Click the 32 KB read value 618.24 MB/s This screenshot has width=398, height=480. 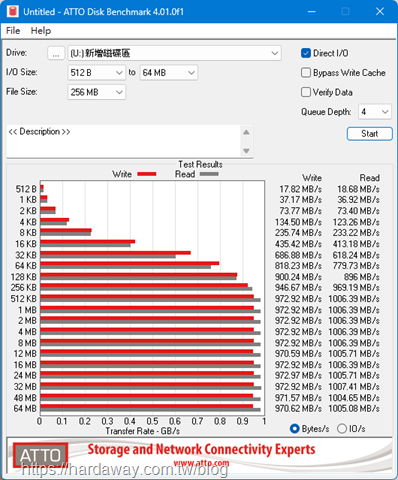tap(356, 255)
